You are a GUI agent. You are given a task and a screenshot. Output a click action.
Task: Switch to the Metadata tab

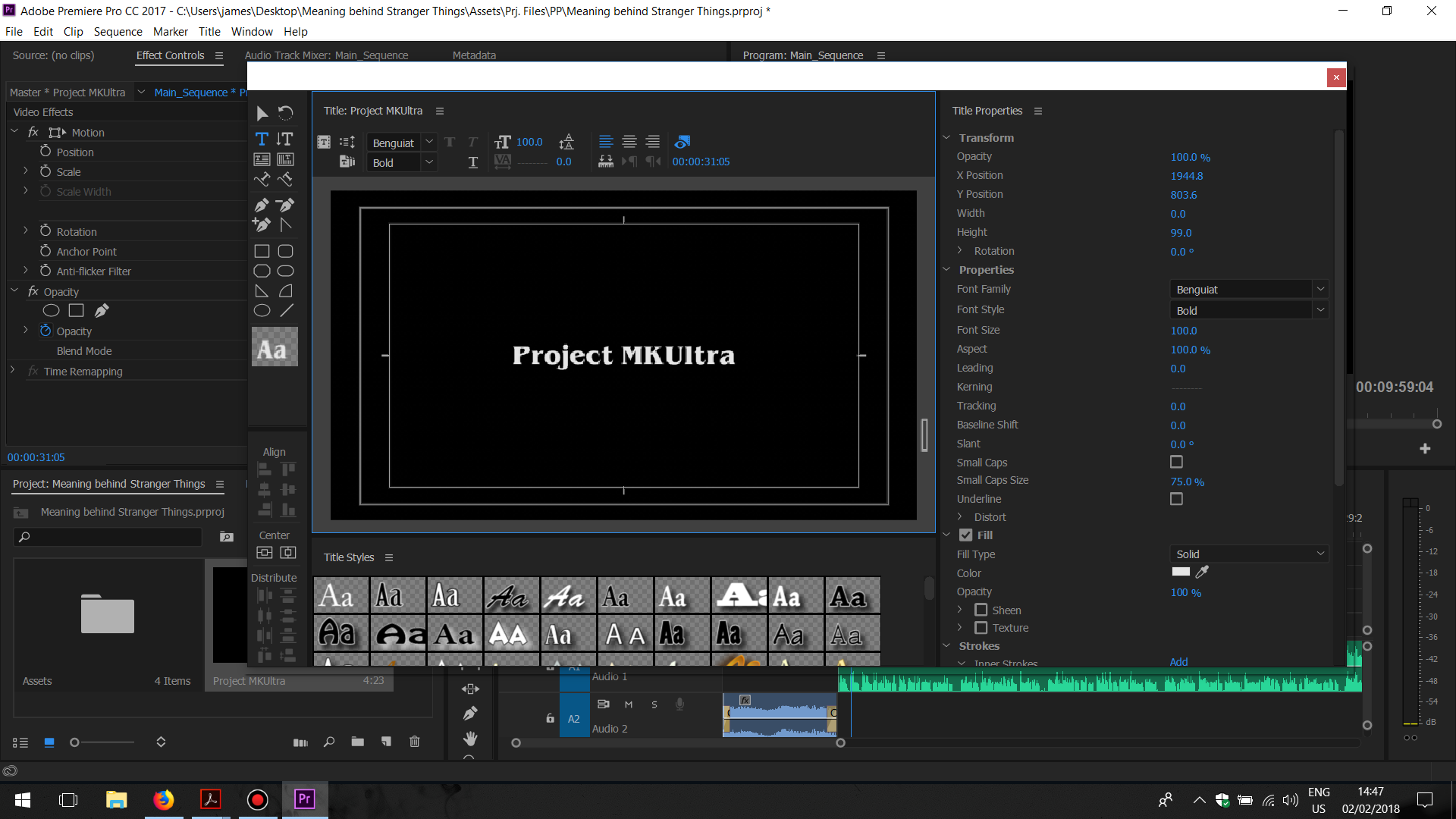click(474, 55)
